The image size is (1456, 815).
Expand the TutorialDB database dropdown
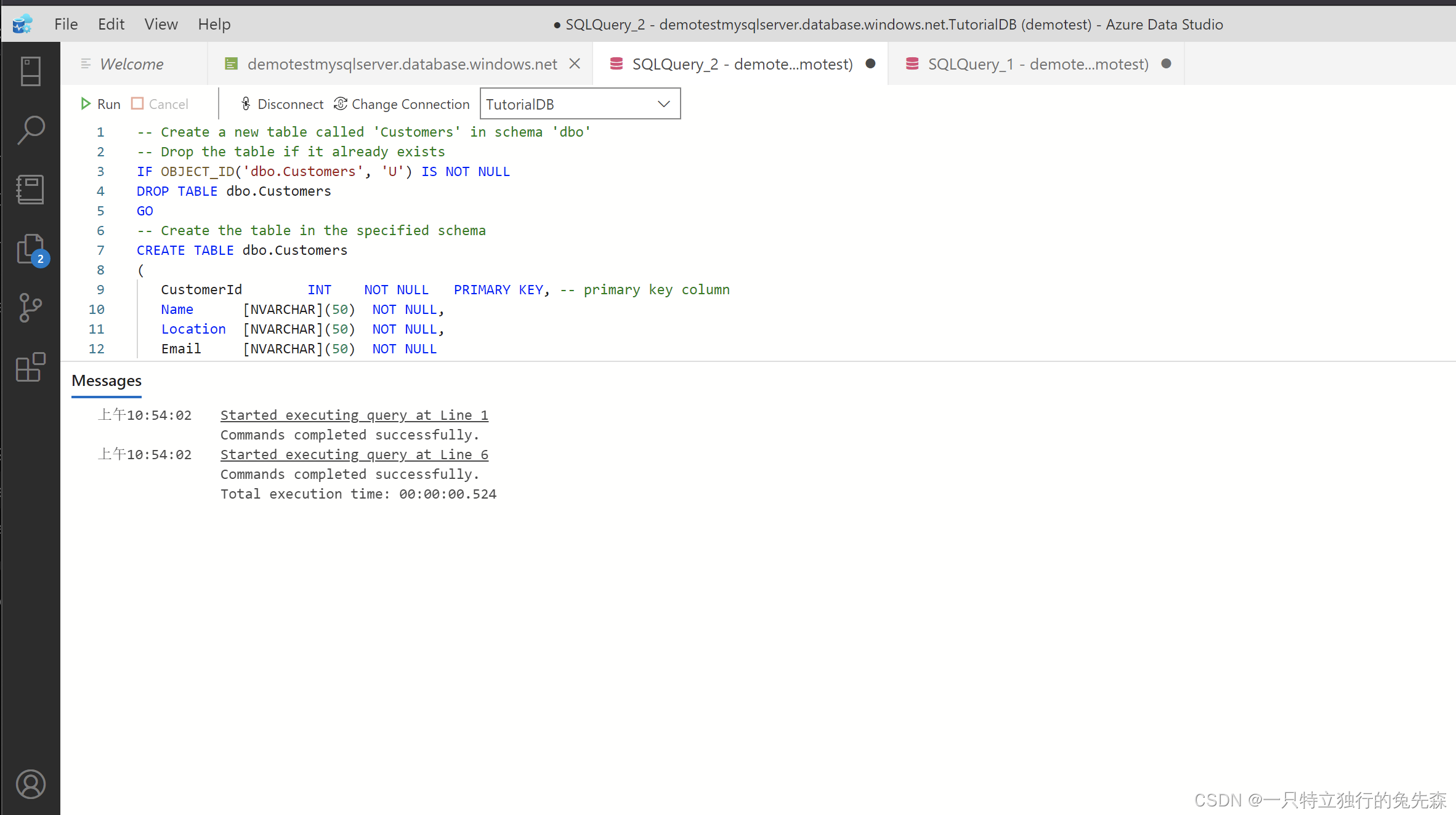pyautogui.click(x=663, y=104)
